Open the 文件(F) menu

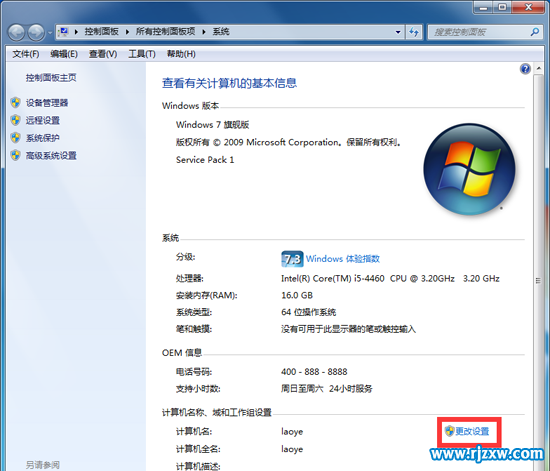pos(26,54)
